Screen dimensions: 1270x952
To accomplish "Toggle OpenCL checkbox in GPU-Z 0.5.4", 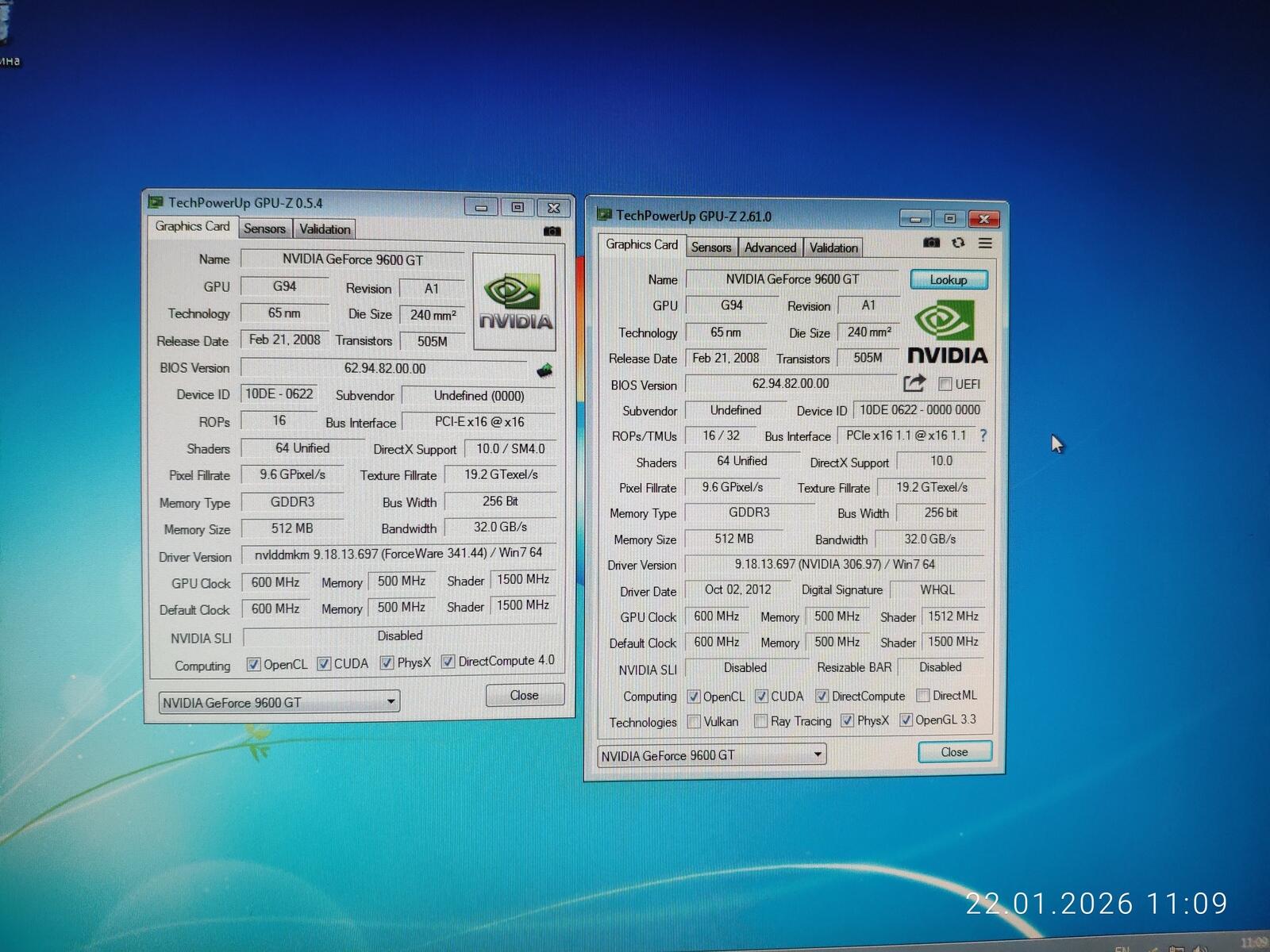I will click(x=253, y=664).
